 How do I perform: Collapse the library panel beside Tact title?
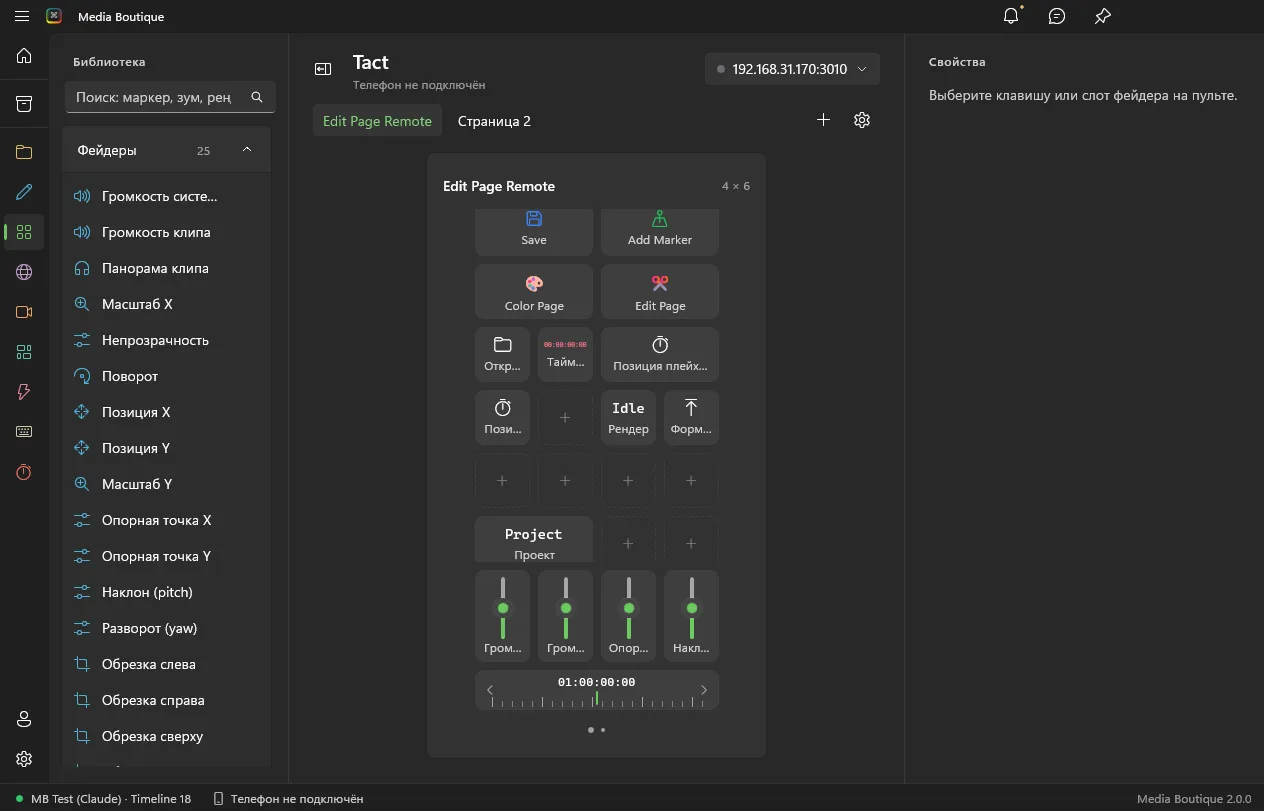[x=323, y=69]
